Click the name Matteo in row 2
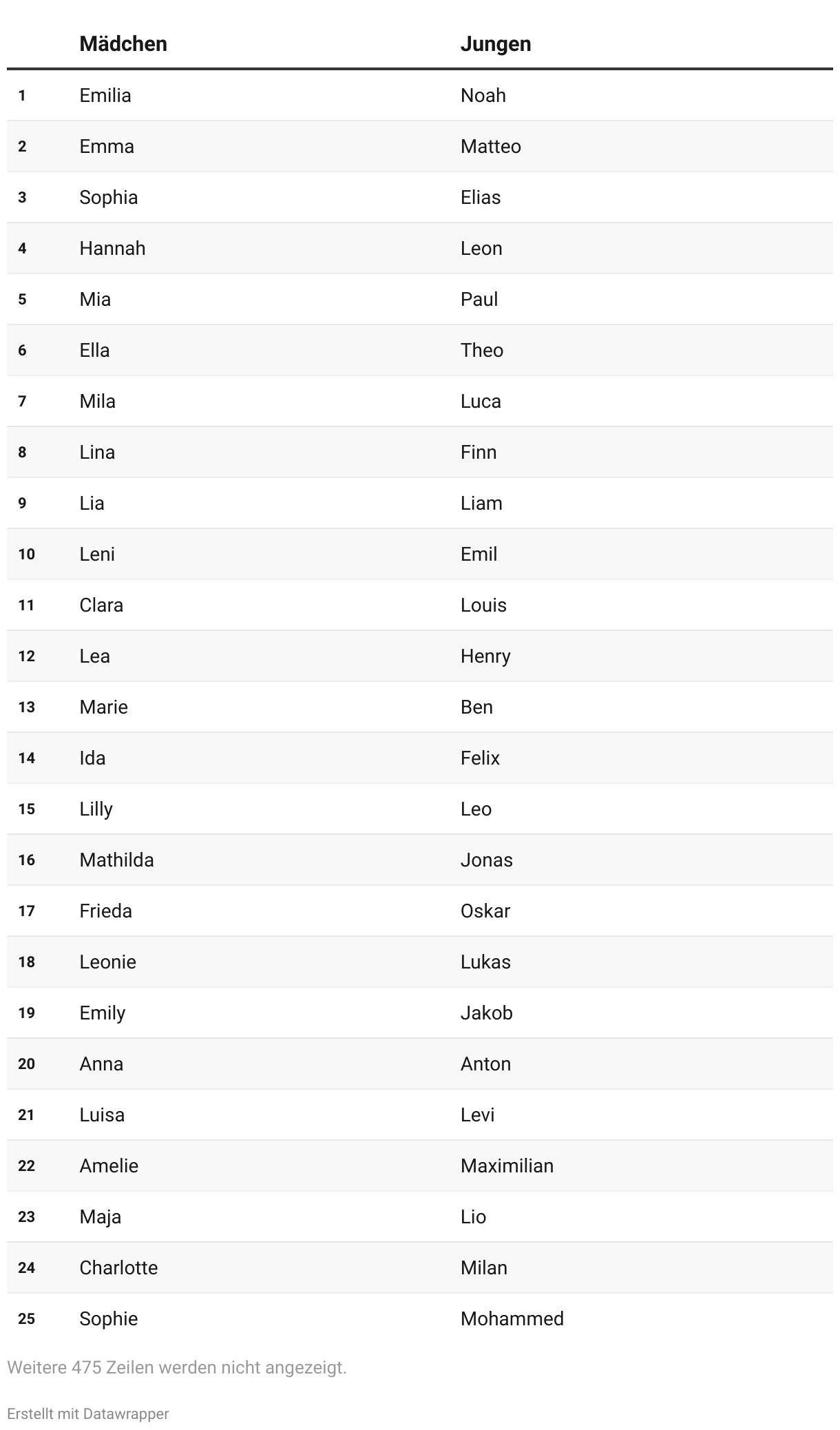 pos(491,146)
